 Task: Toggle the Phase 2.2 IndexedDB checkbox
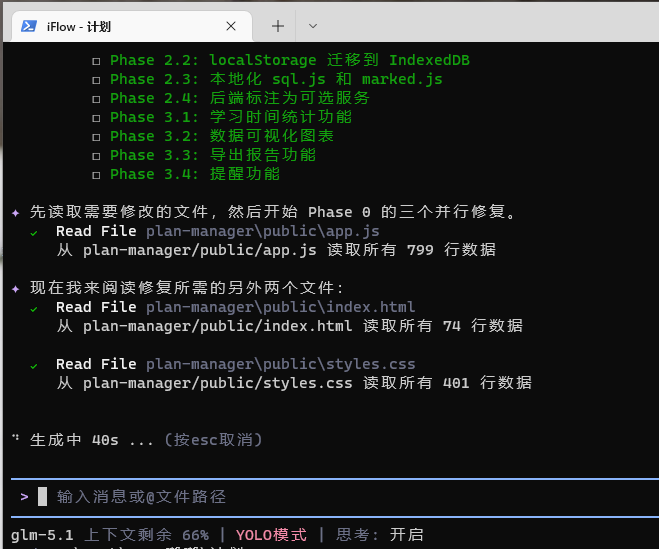pyautogui.click(x=96, y=60)
